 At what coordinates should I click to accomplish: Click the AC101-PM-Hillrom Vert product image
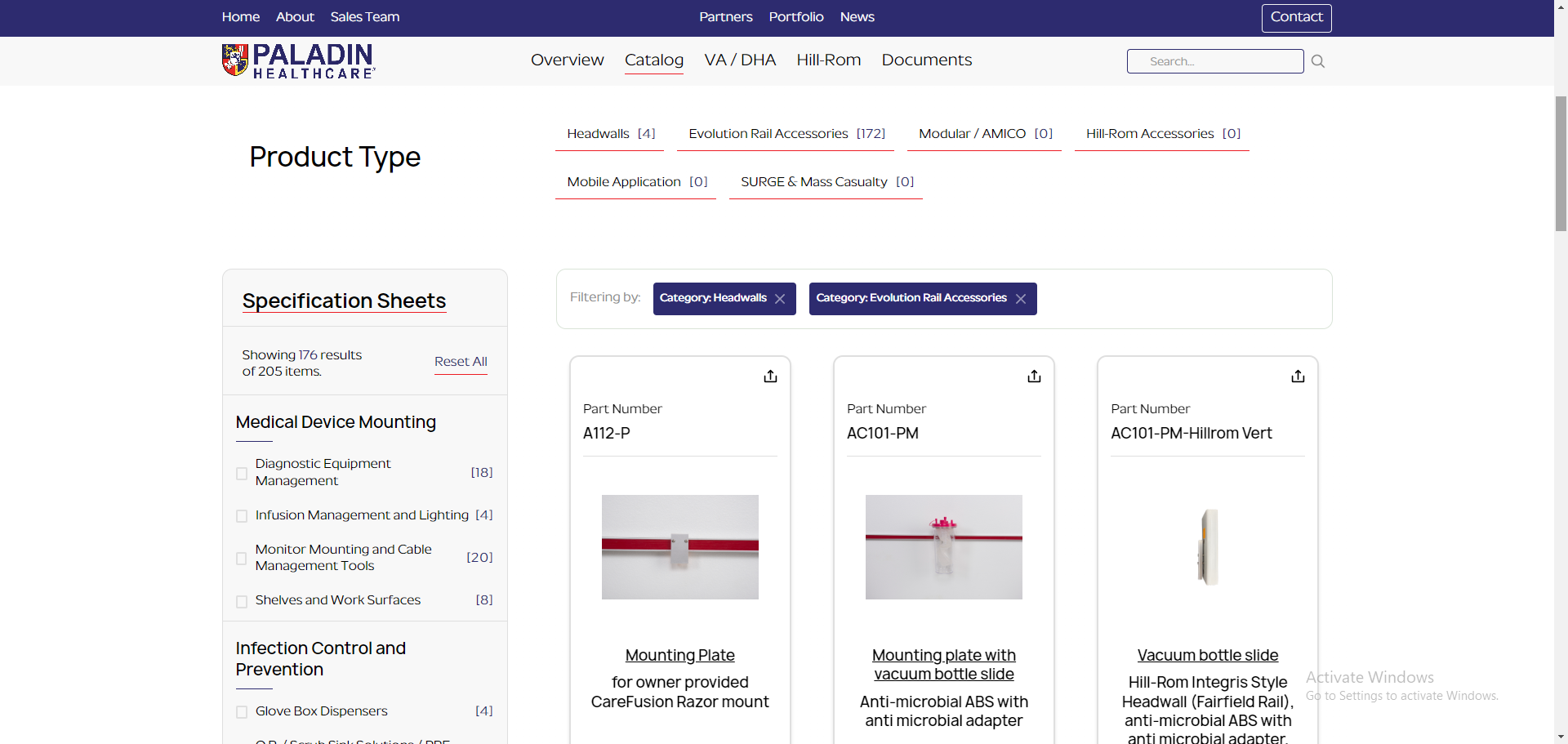1208,547
